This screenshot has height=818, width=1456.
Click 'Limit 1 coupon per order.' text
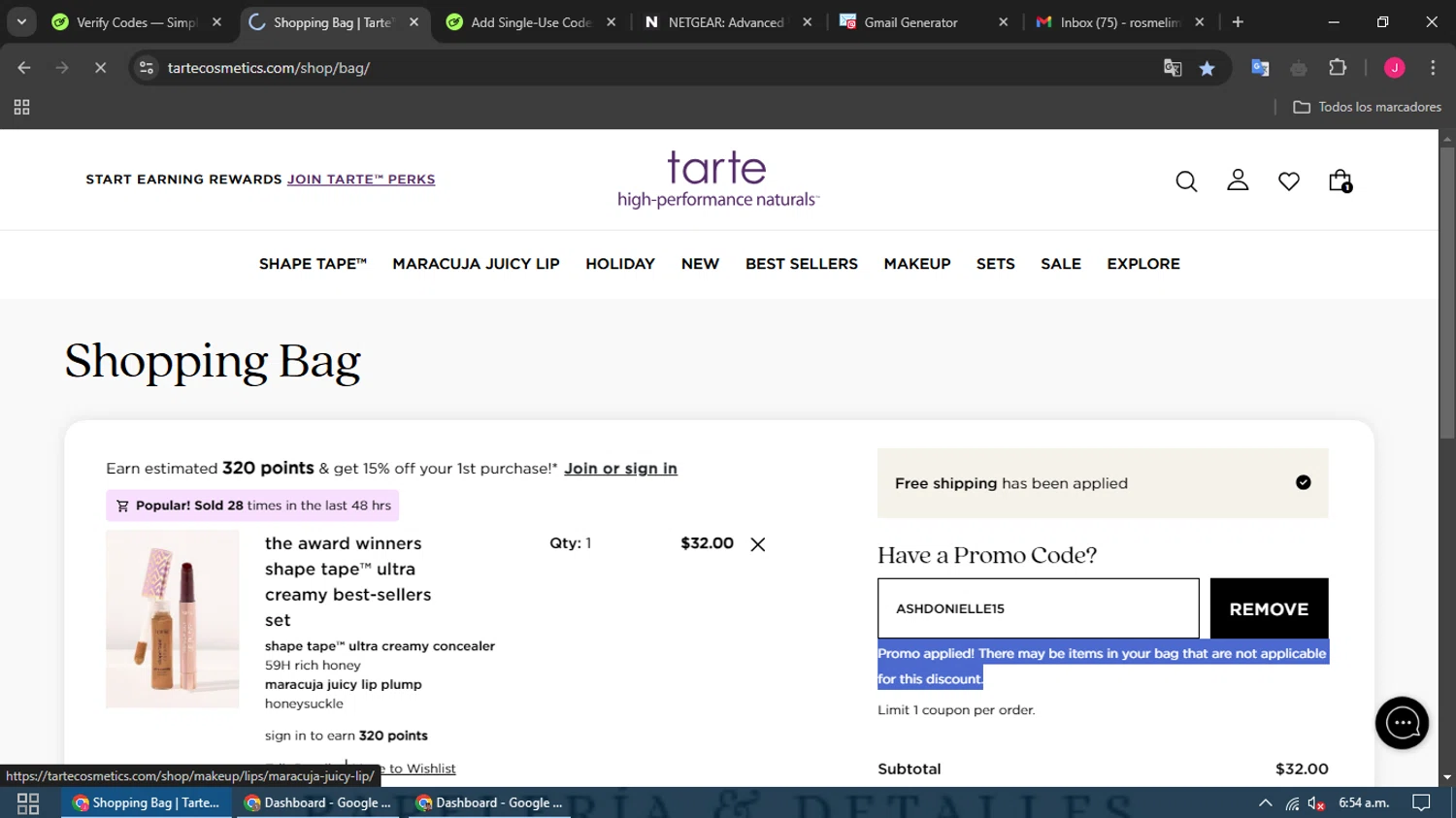[956, 710]
